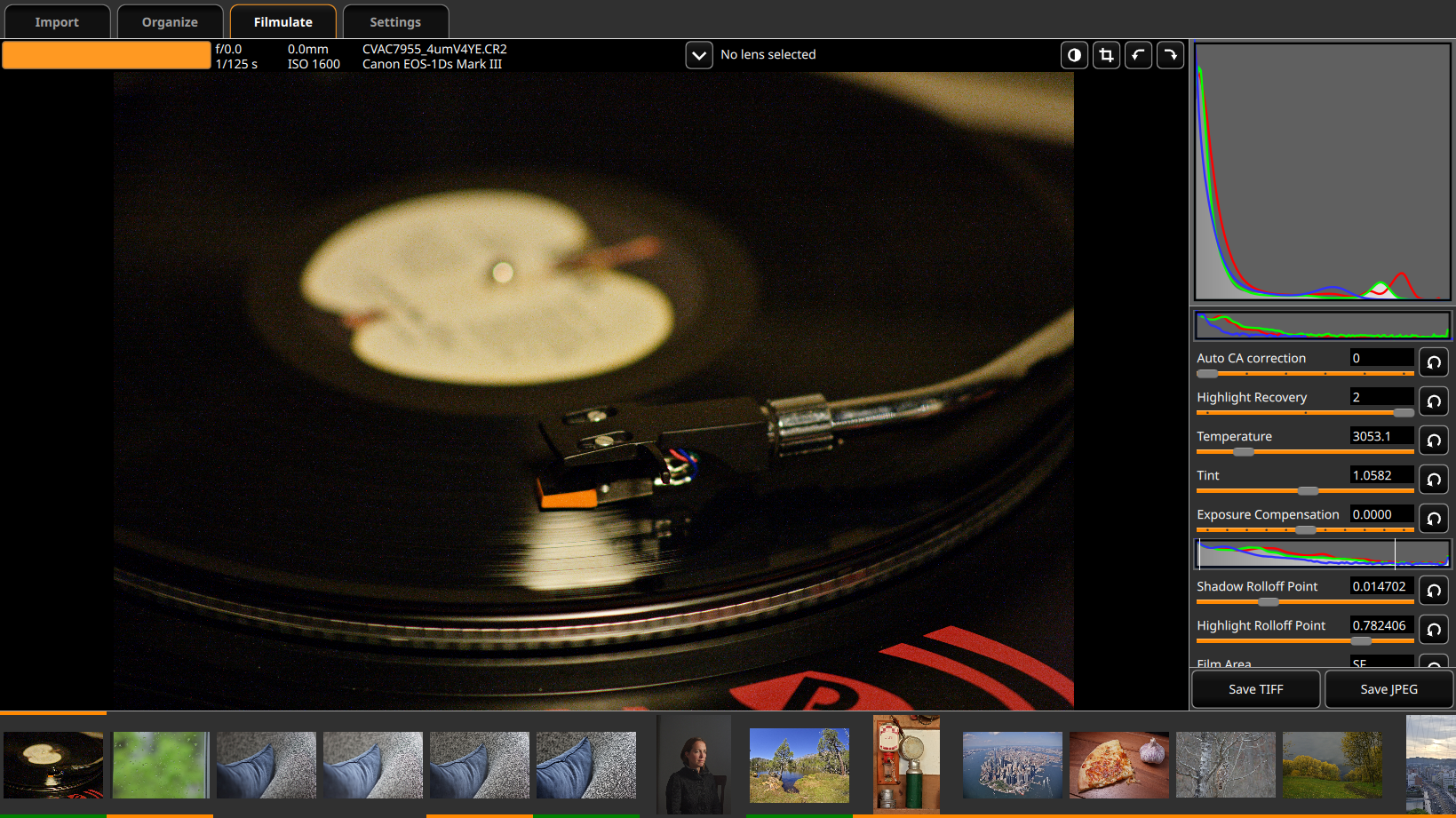
Task: Select the blurry green thumbnail
Action: [x=161, y=765]
